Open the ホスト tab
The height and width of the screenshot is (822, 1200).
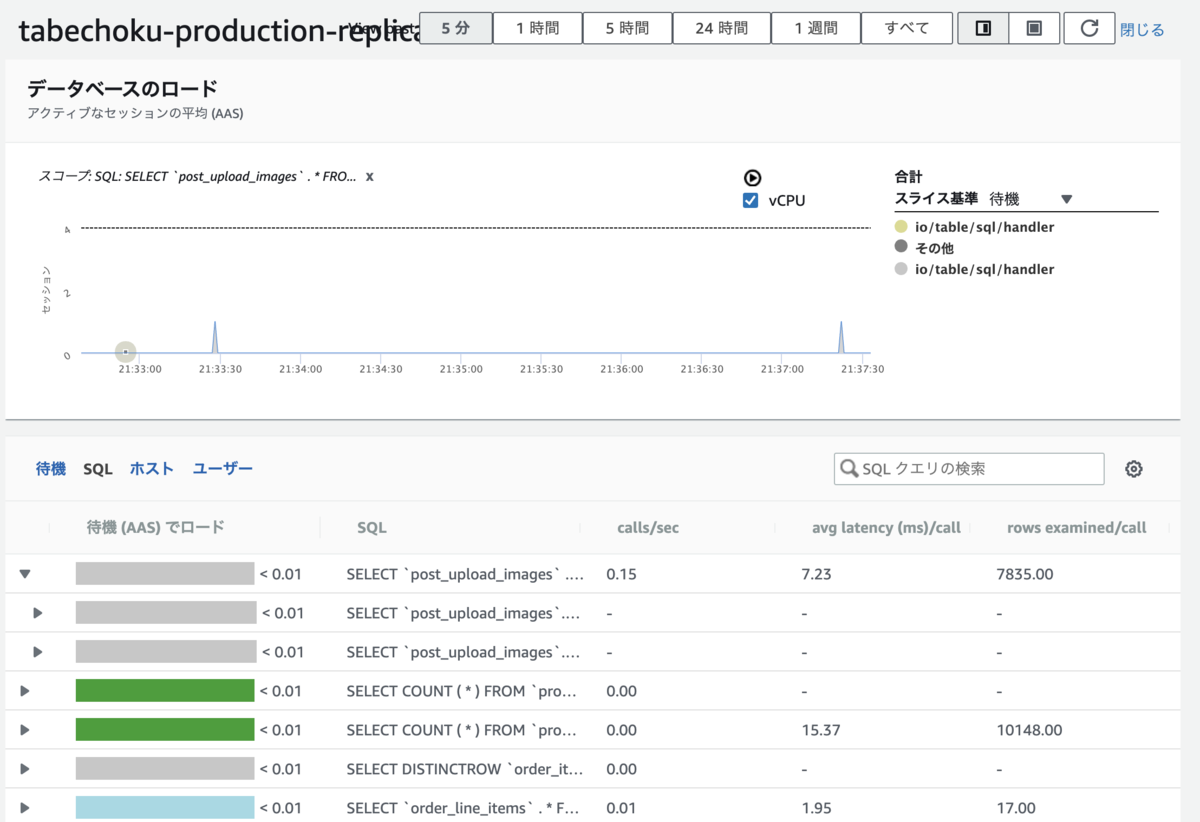152,468
